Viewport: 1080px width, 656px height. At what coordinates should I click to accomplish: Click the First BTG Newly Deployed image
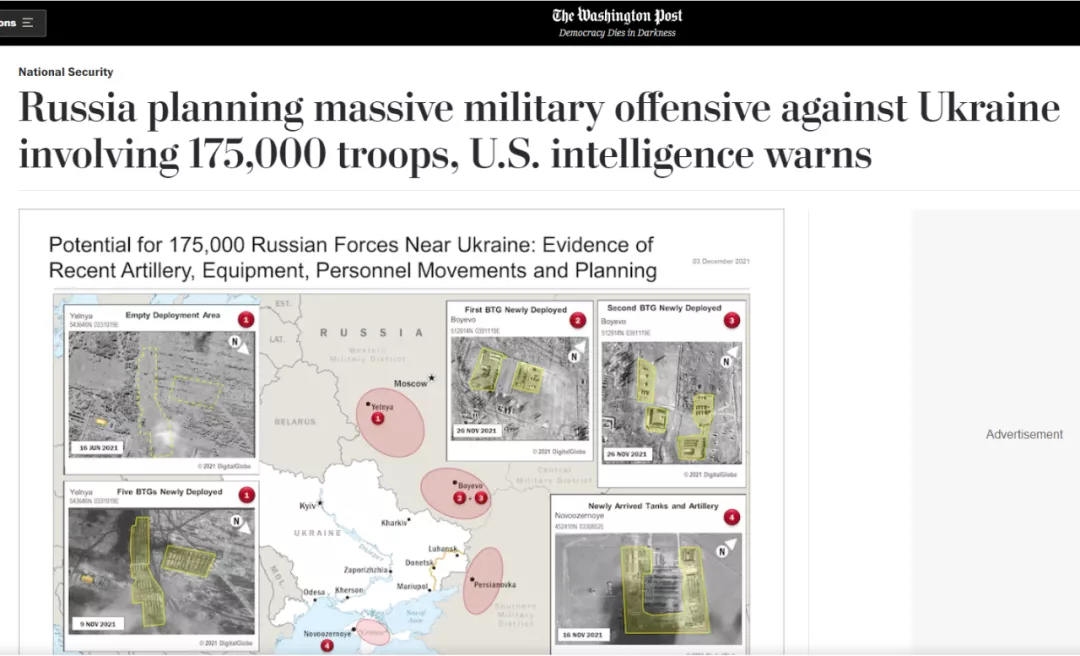519,389
